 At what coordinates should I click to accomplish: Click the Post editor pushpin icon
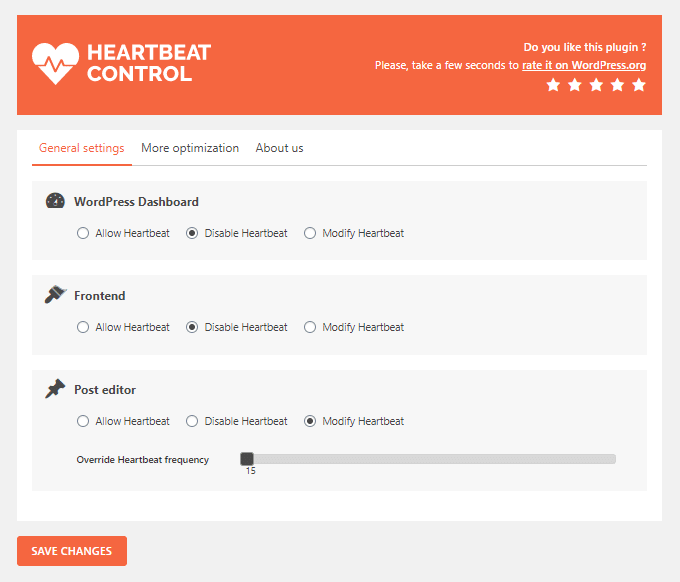click(55, 389)
